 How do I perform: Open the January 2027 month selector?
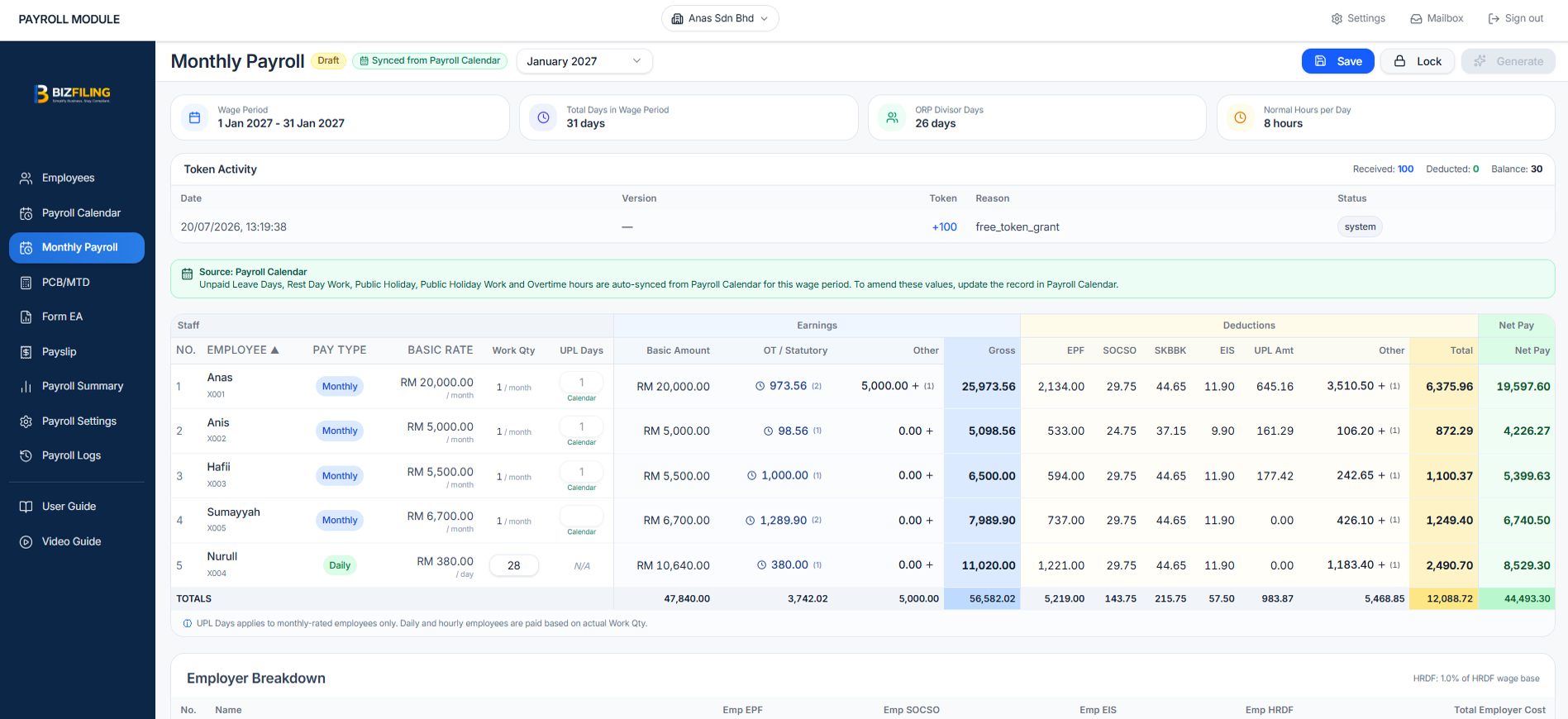coord(584,61)
